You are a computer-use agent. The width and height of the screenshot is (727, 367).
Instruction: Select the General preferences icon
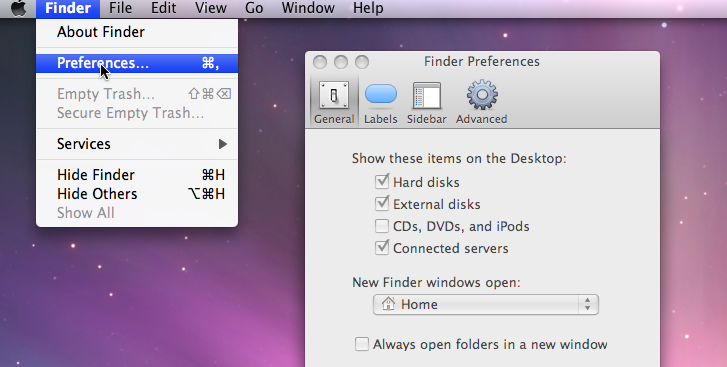pos(334,96)
